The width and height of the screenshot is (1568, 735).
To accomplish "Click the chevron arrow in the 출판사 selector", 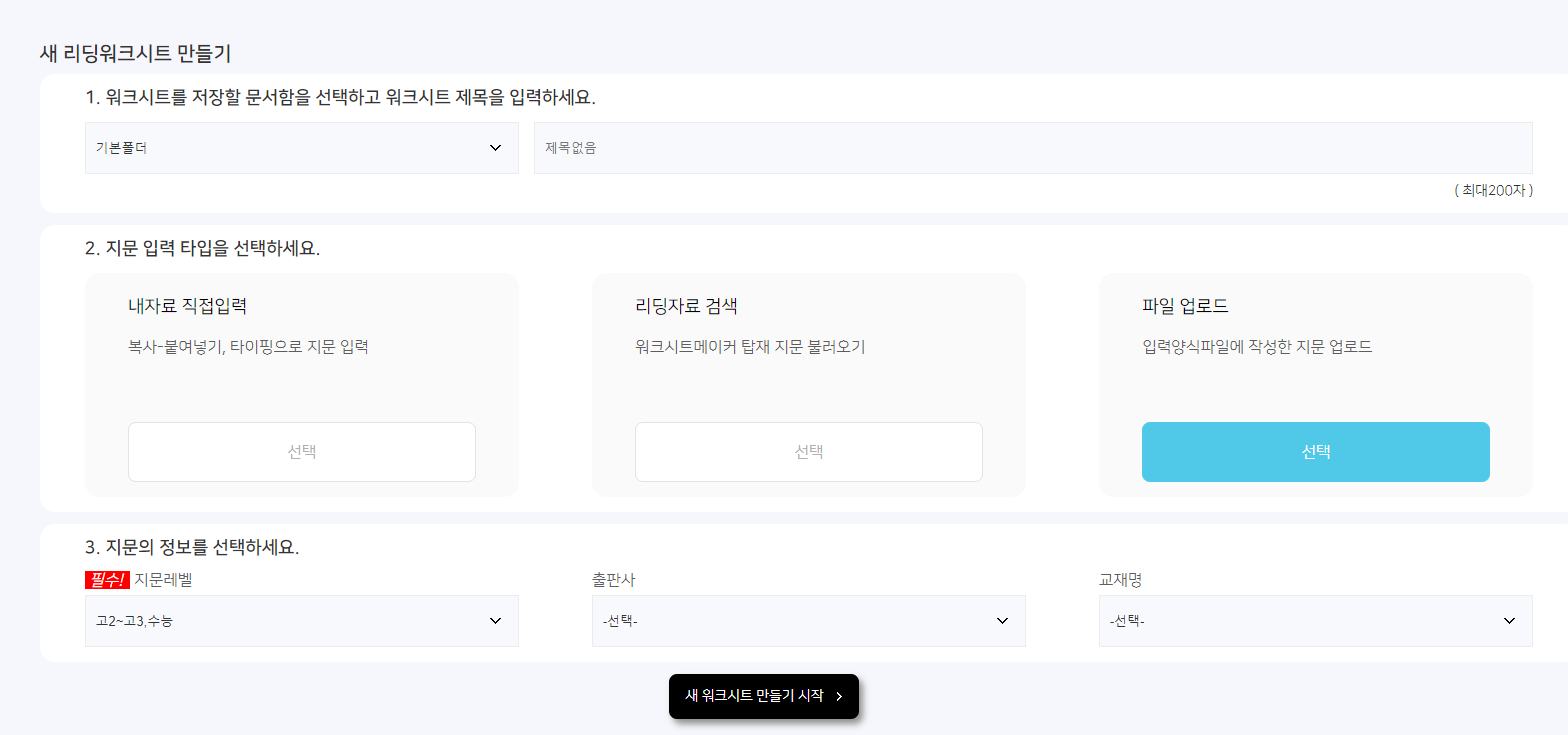I will [x=1002, y=621].
